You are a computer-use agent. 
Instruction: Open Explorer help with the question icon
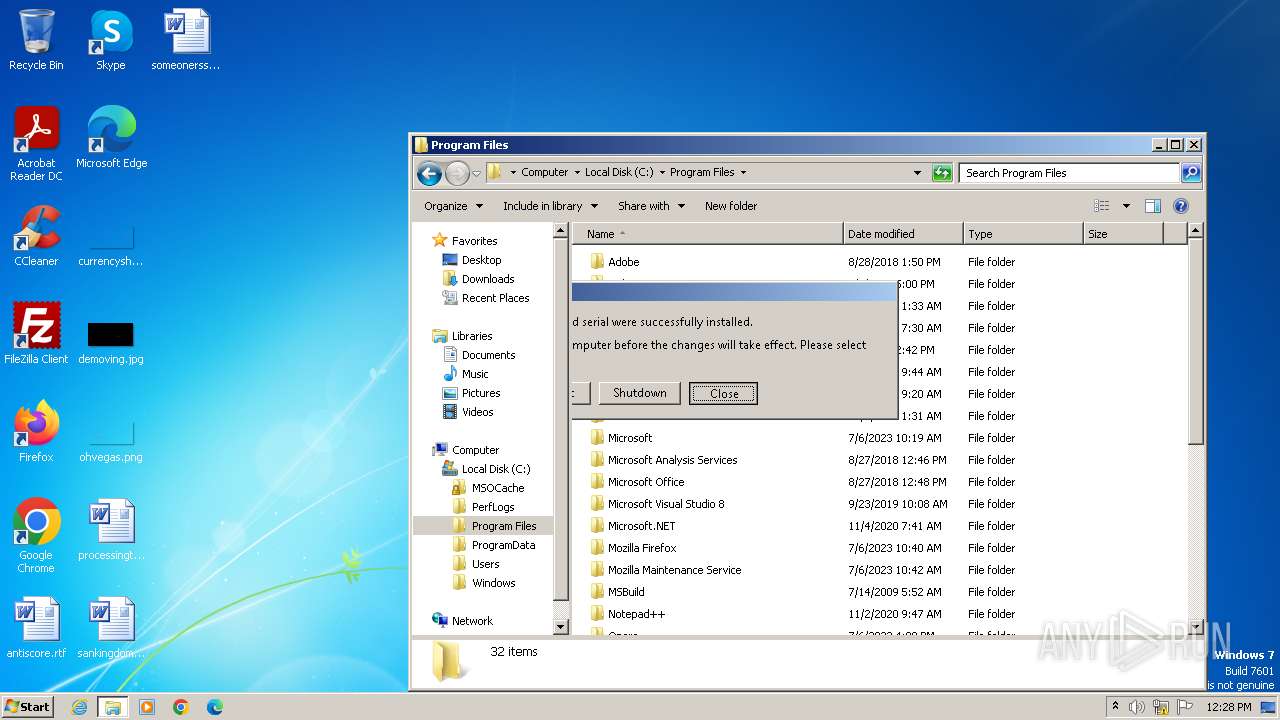pos(1180,206)
